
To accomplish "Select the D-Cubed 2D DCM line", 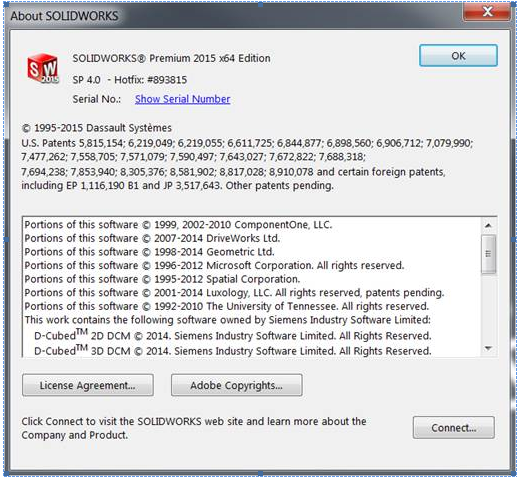I will click(233, 335).
